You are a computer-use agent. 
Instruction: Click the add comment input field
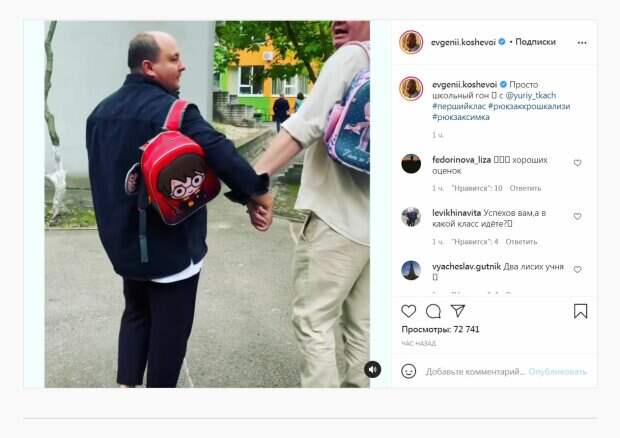(475, 372)
